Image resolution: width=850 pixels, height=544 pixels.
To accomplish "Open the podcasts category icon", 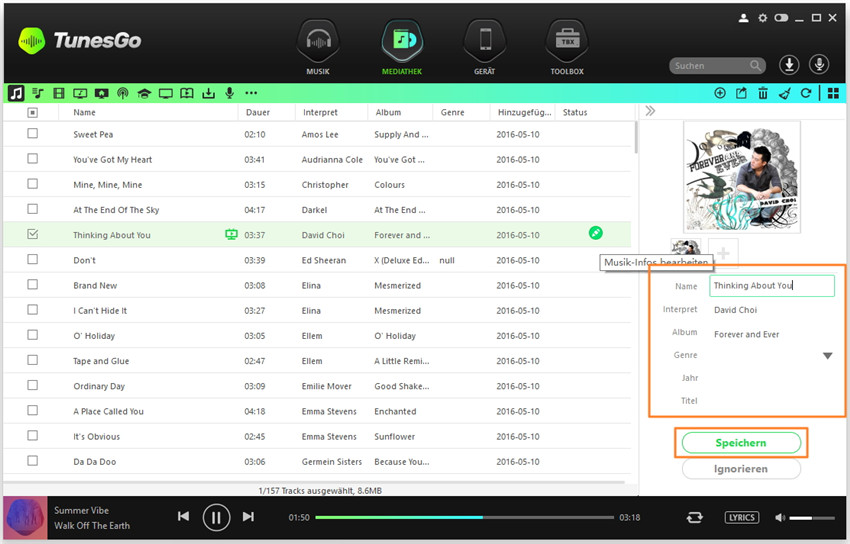I will tap(123, 93).
